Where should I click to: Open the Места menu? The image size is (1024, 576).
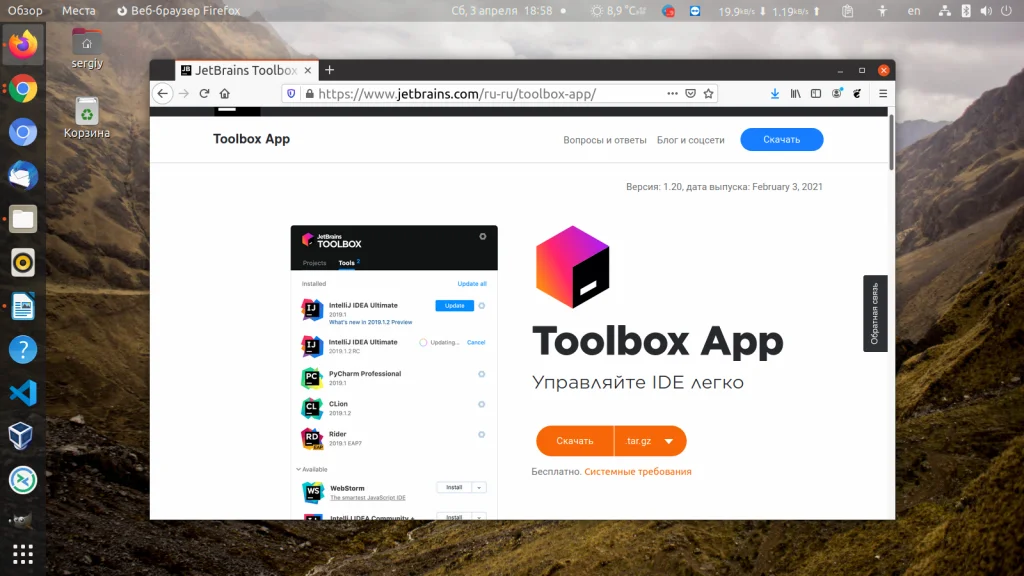79,10
